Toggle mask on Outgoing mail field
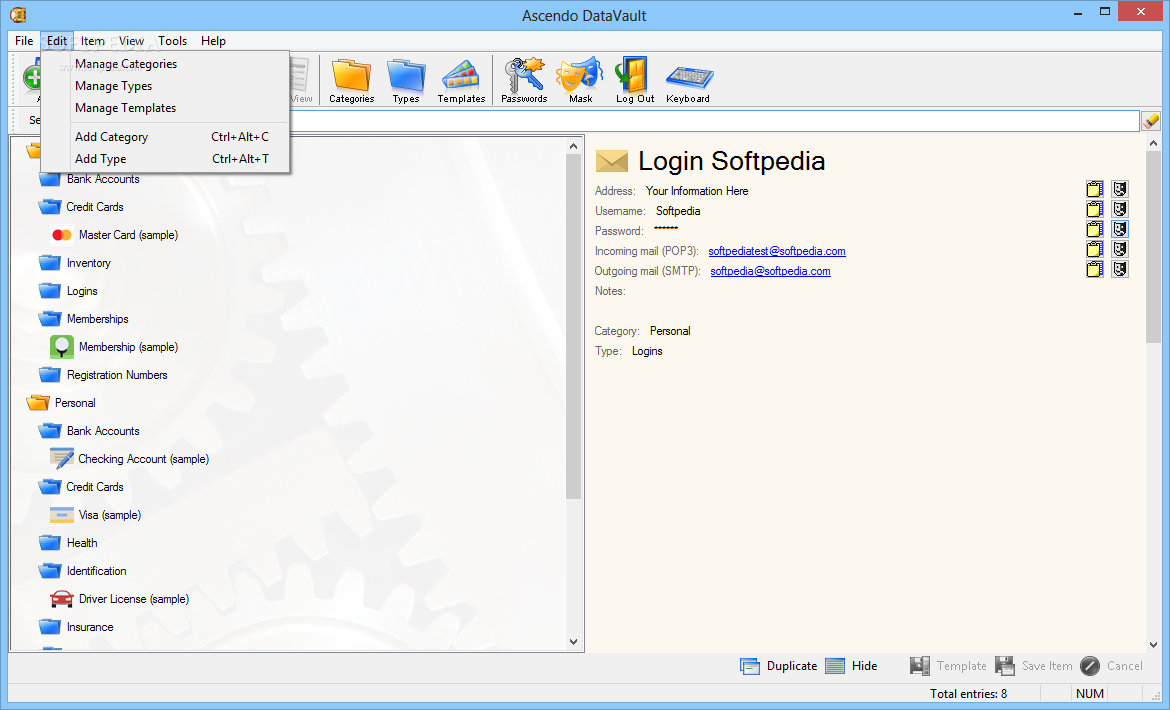 (1119, 269)
